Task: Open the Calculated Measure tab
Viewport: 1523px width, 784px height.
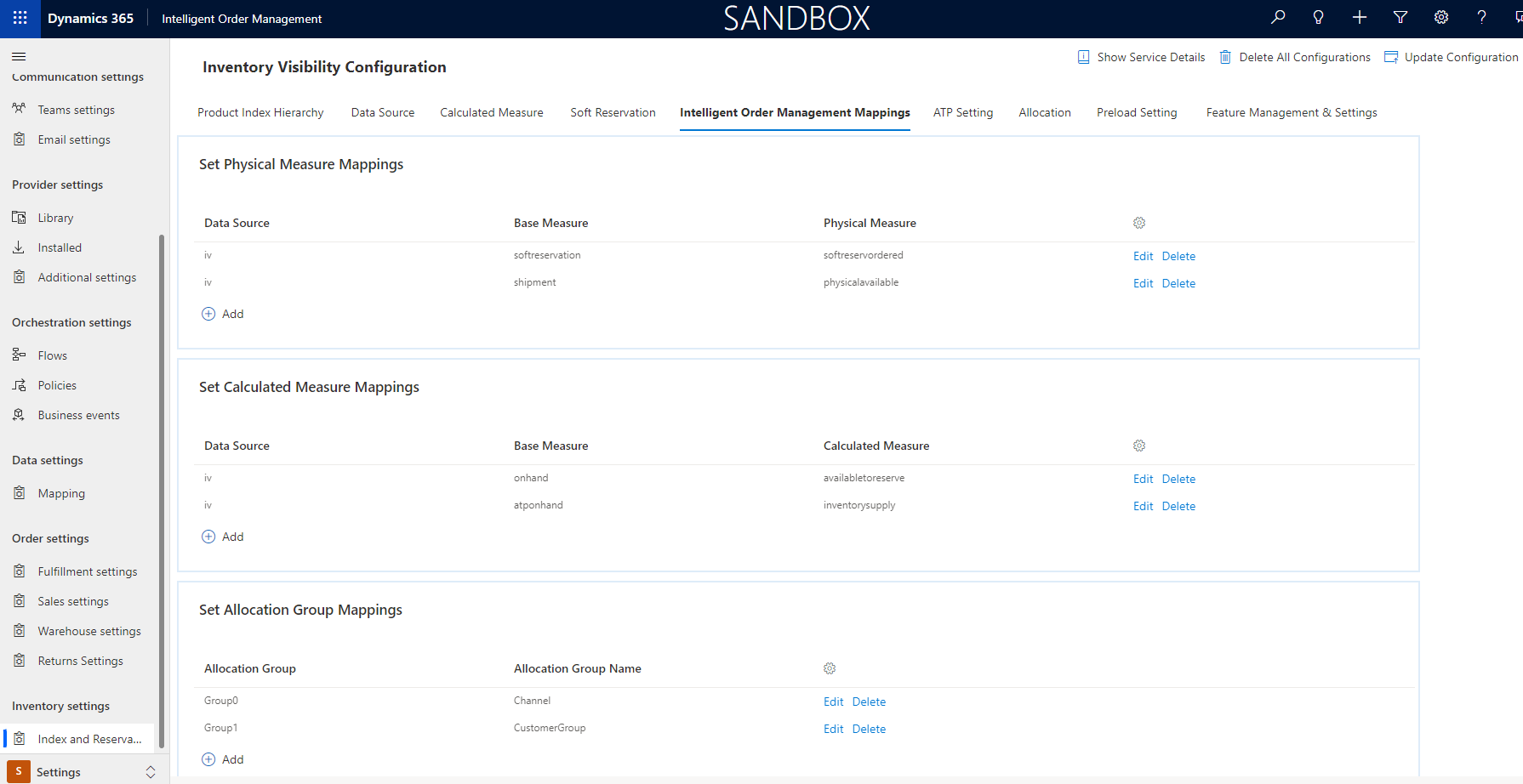Action: tap(492, 112)
